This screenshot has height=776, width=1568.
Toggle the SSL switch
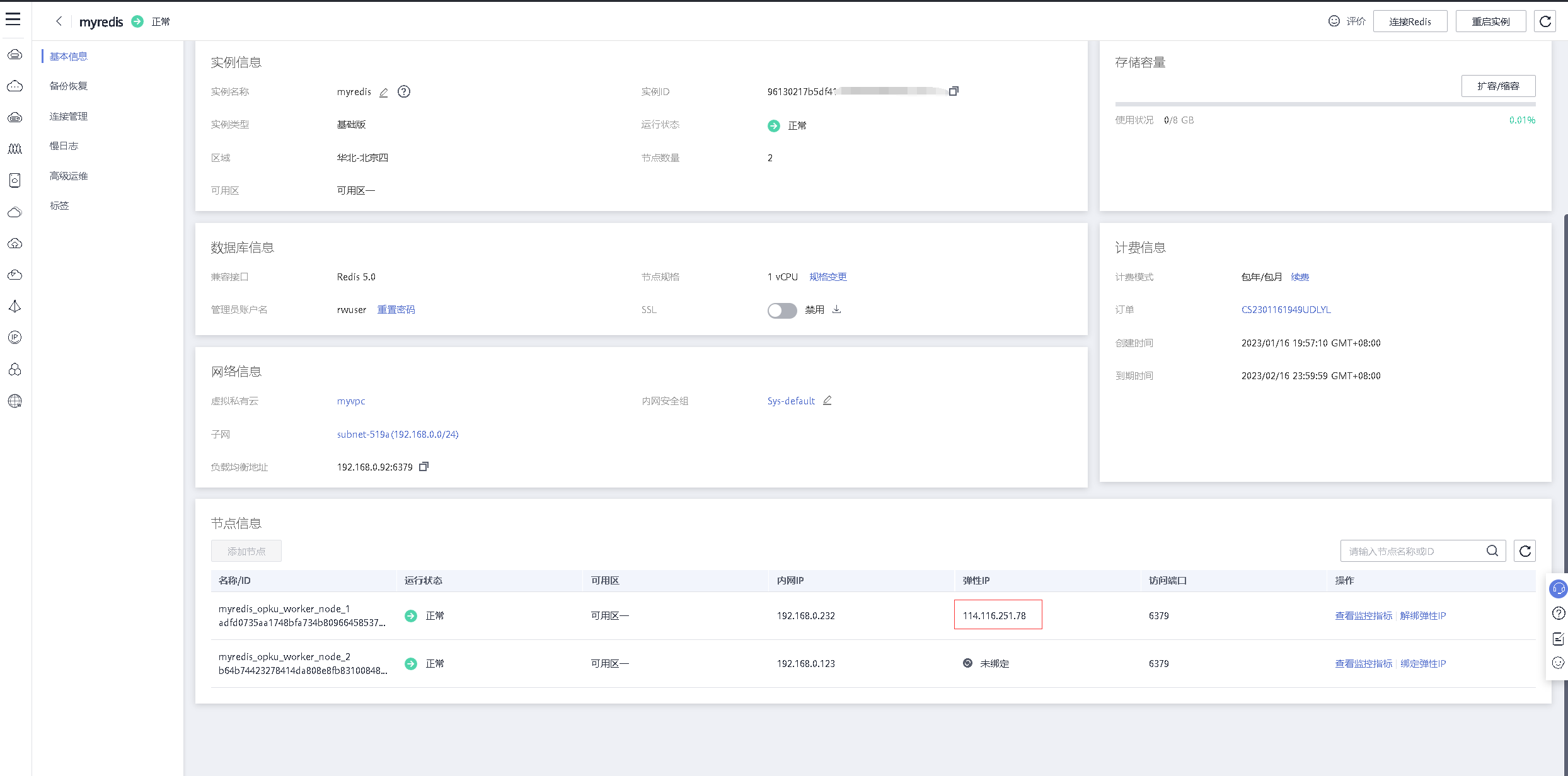click(781, 311)
